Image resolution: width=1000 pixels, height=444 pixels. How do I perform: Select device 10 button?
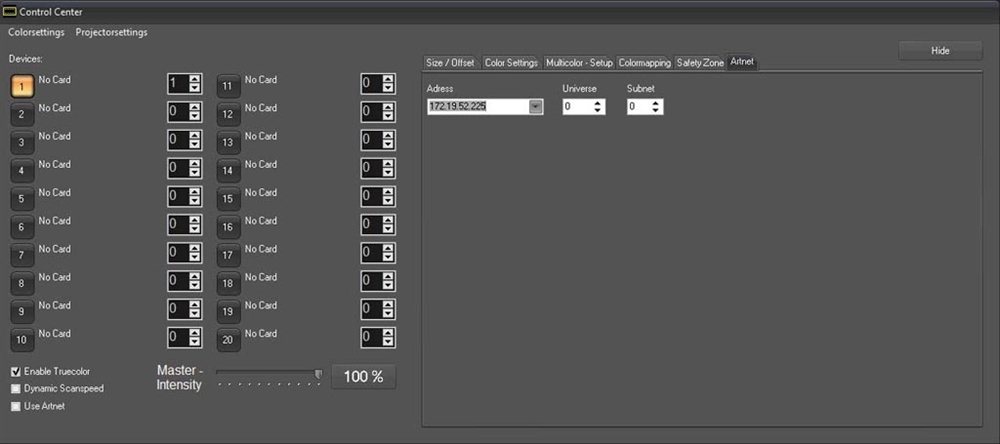point(23,340)
